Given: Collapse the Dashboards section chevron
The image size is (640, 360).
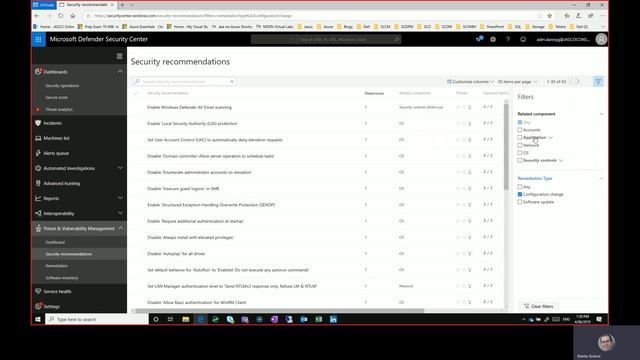Looking at the screenshot, I should point(120,71).
